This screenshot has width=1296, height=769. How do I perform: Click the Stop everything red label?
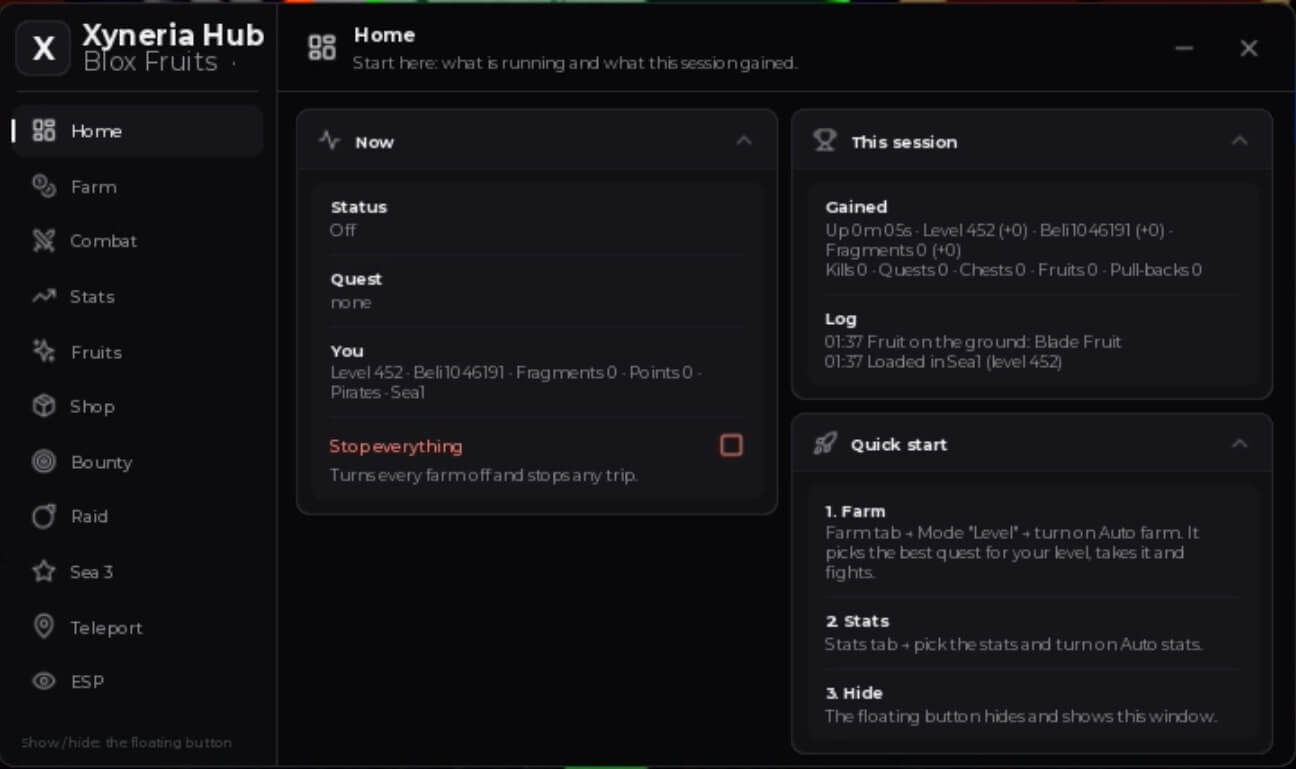(396, 446)
